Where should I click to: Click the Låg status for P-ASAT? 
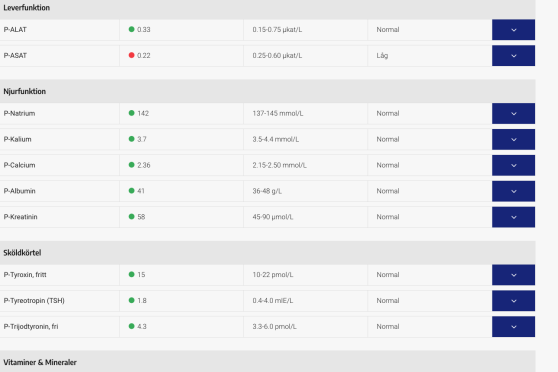click(382, 56)
